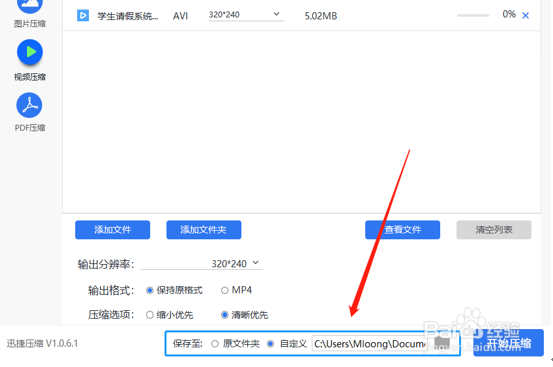Image resolution: width=553 pixels, height=367 pixels.
Task: Select 清晰优先 compression option
Action: coord(225,315)
